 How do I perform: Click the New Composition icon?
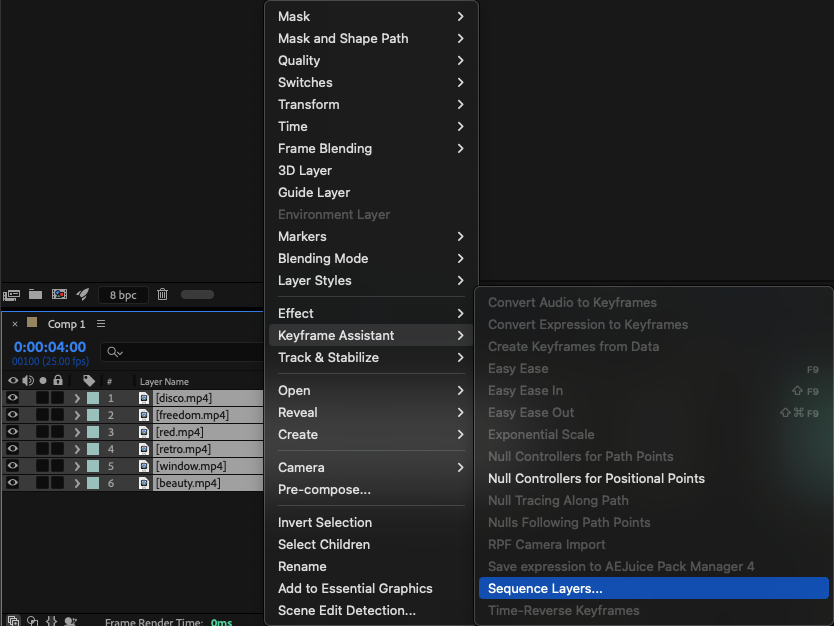click(59, 294)
